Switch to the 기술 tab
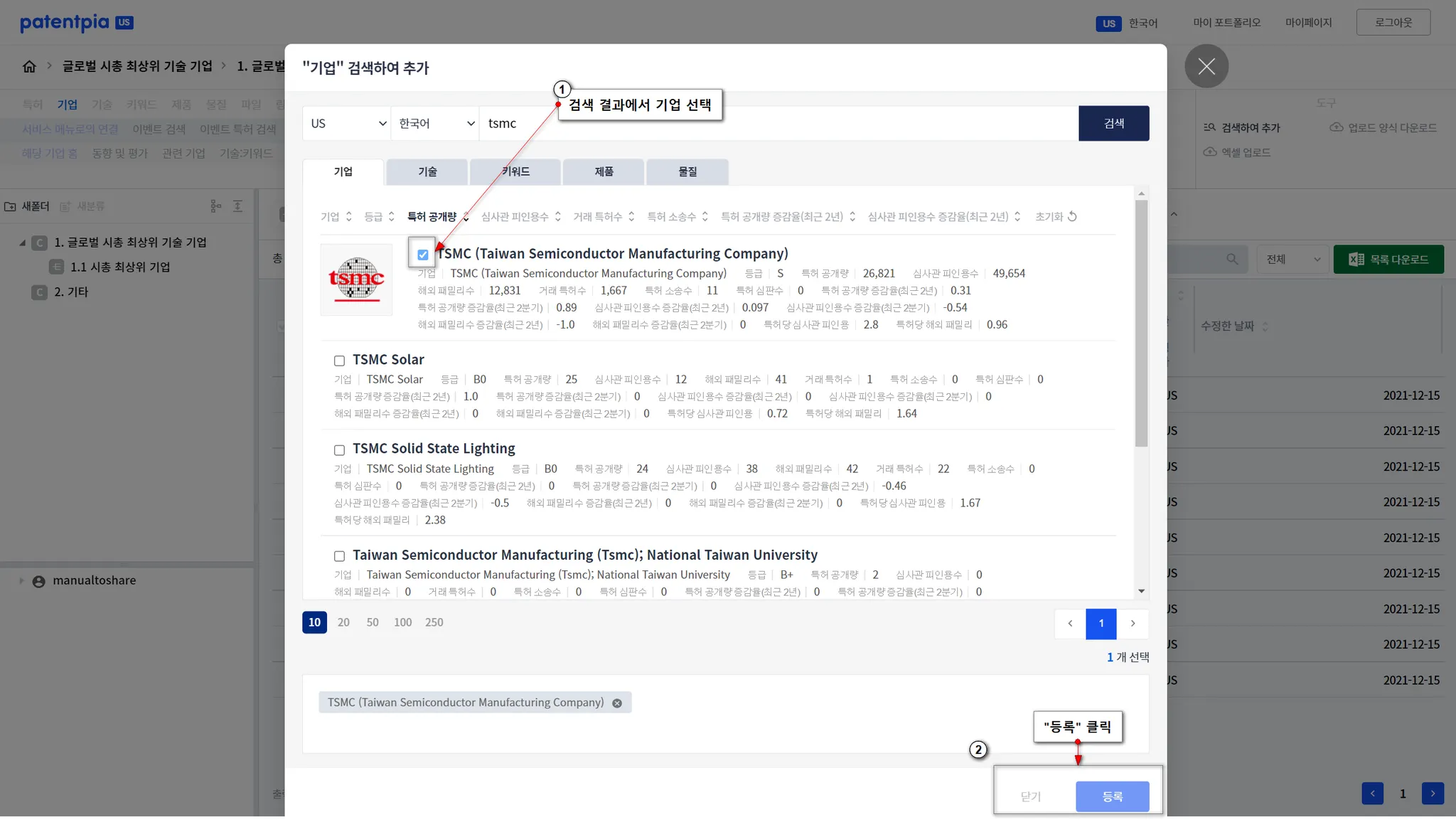Image resolution: width=1456 pixels, height=820 pixels. point(427,172)
